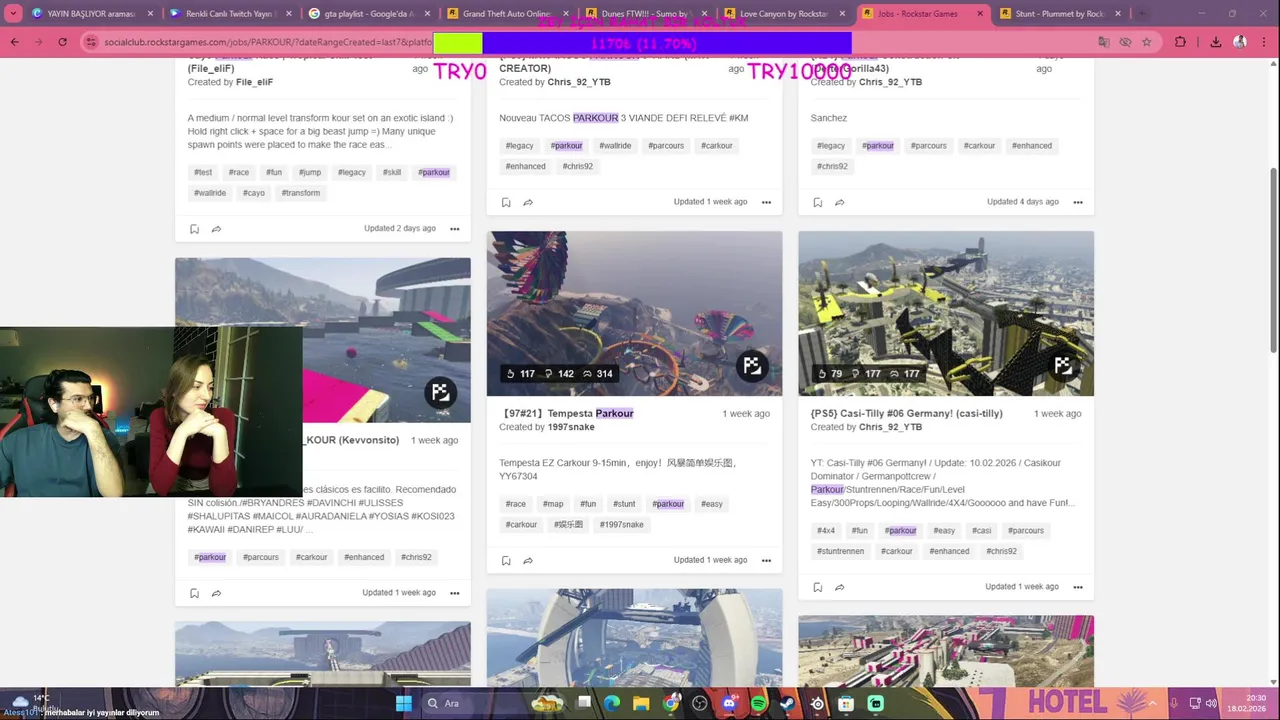
Task: Click race-type icon on Kevvonsito thumbnail
Action: (440, 393)
